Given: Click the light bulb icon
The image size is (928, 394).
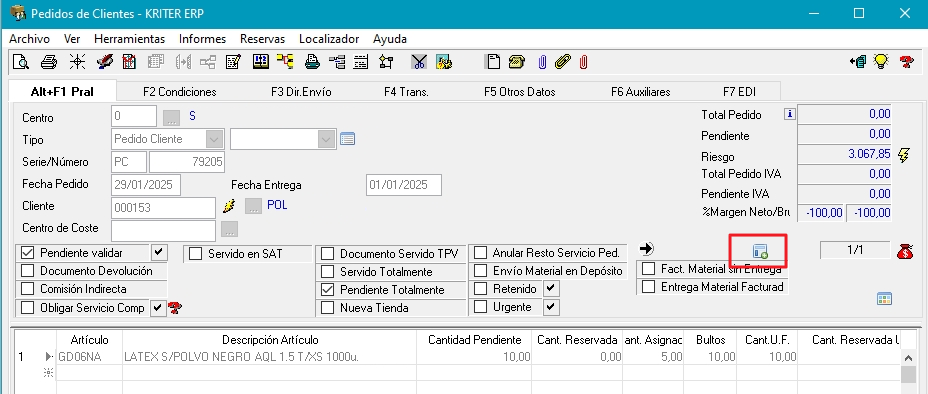Looking at the screenshot, I should point(882,61).
